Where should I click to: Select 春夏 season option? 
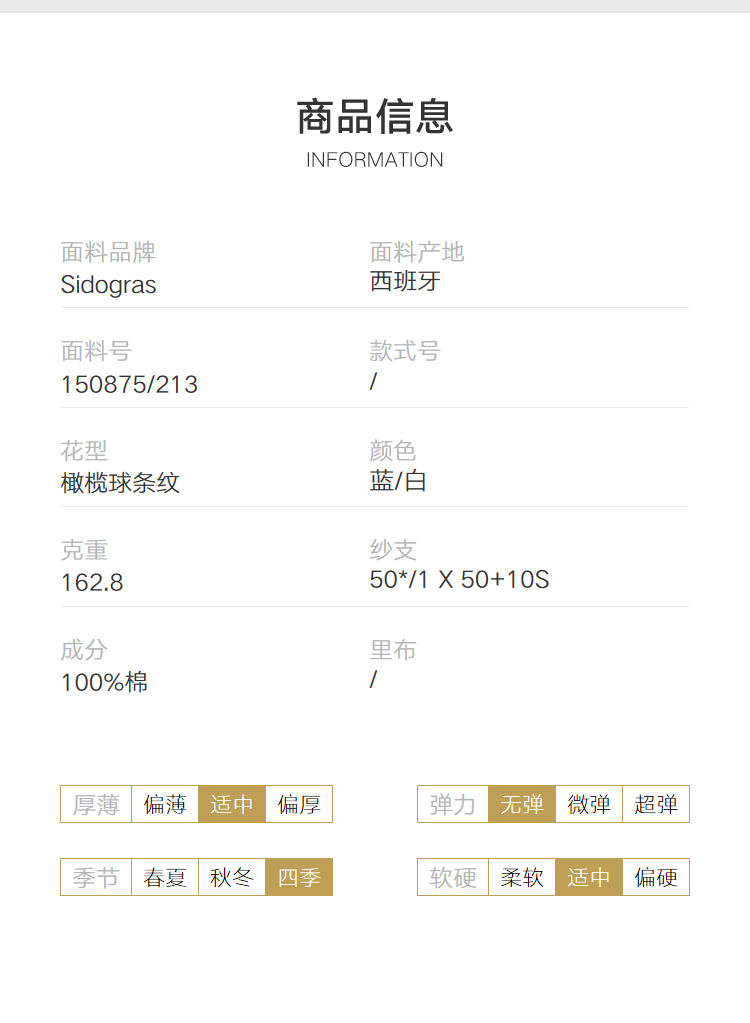[x=165, y=878]
